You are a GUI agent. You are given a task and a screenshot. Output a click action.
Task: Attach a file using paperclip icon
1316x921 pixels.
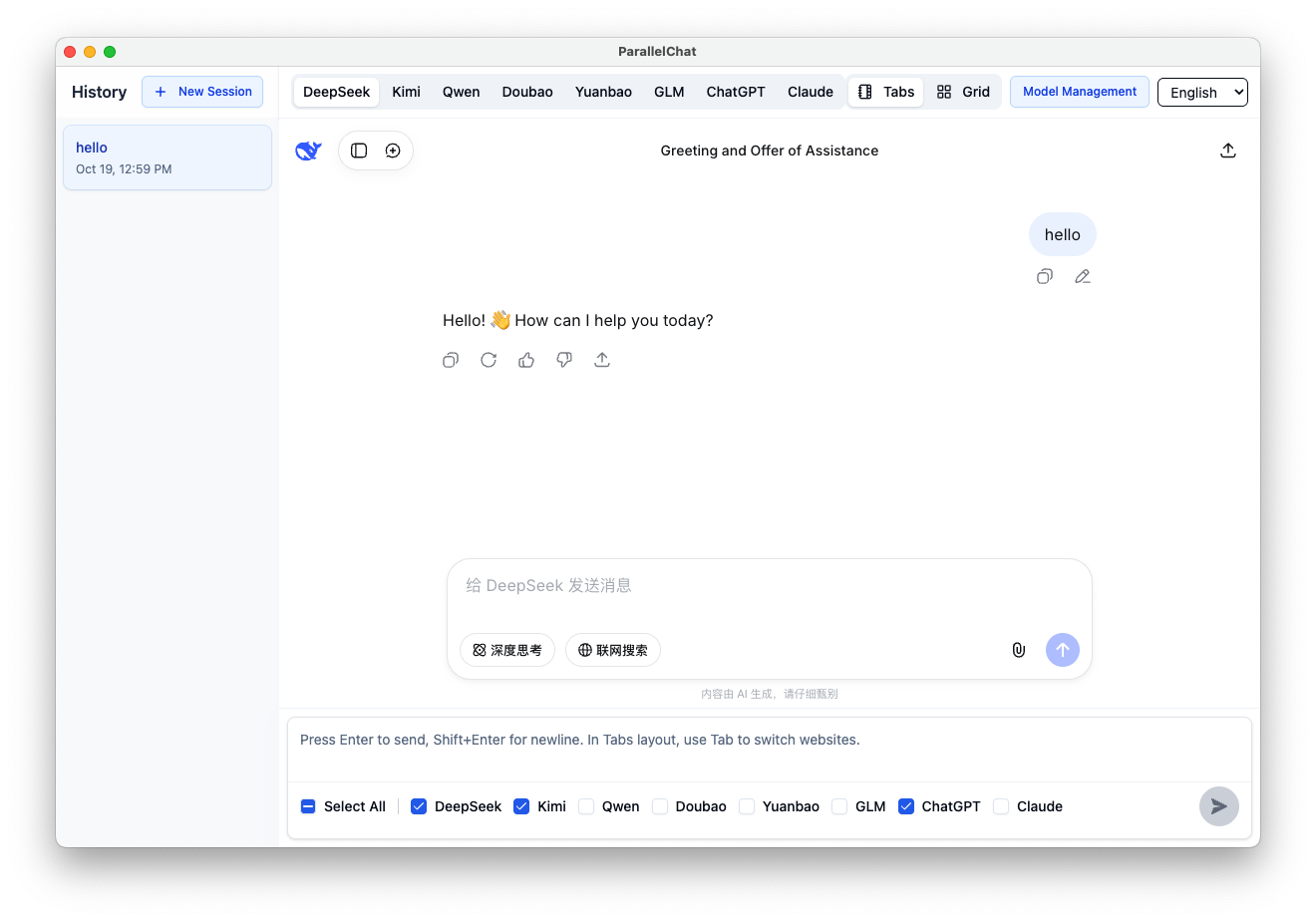point(1019,650)
